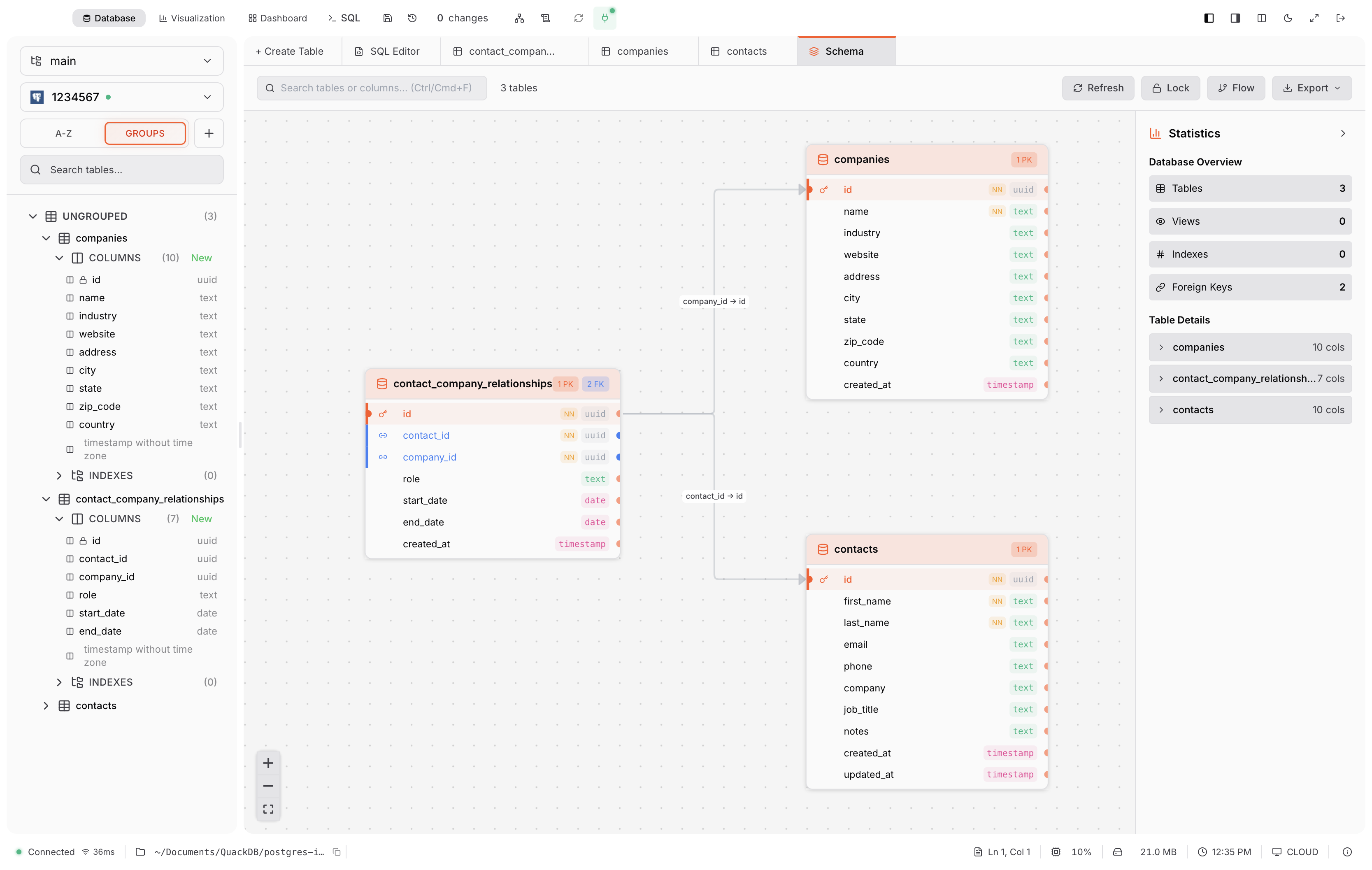Collapse companies table in sidebar tree
The height and width of the screenshot is (870, 1372).
point(46,238)
